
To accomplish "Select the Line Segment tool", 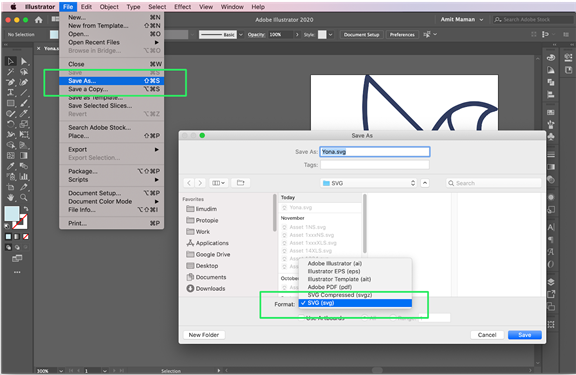I will click(x=24, y=93).
